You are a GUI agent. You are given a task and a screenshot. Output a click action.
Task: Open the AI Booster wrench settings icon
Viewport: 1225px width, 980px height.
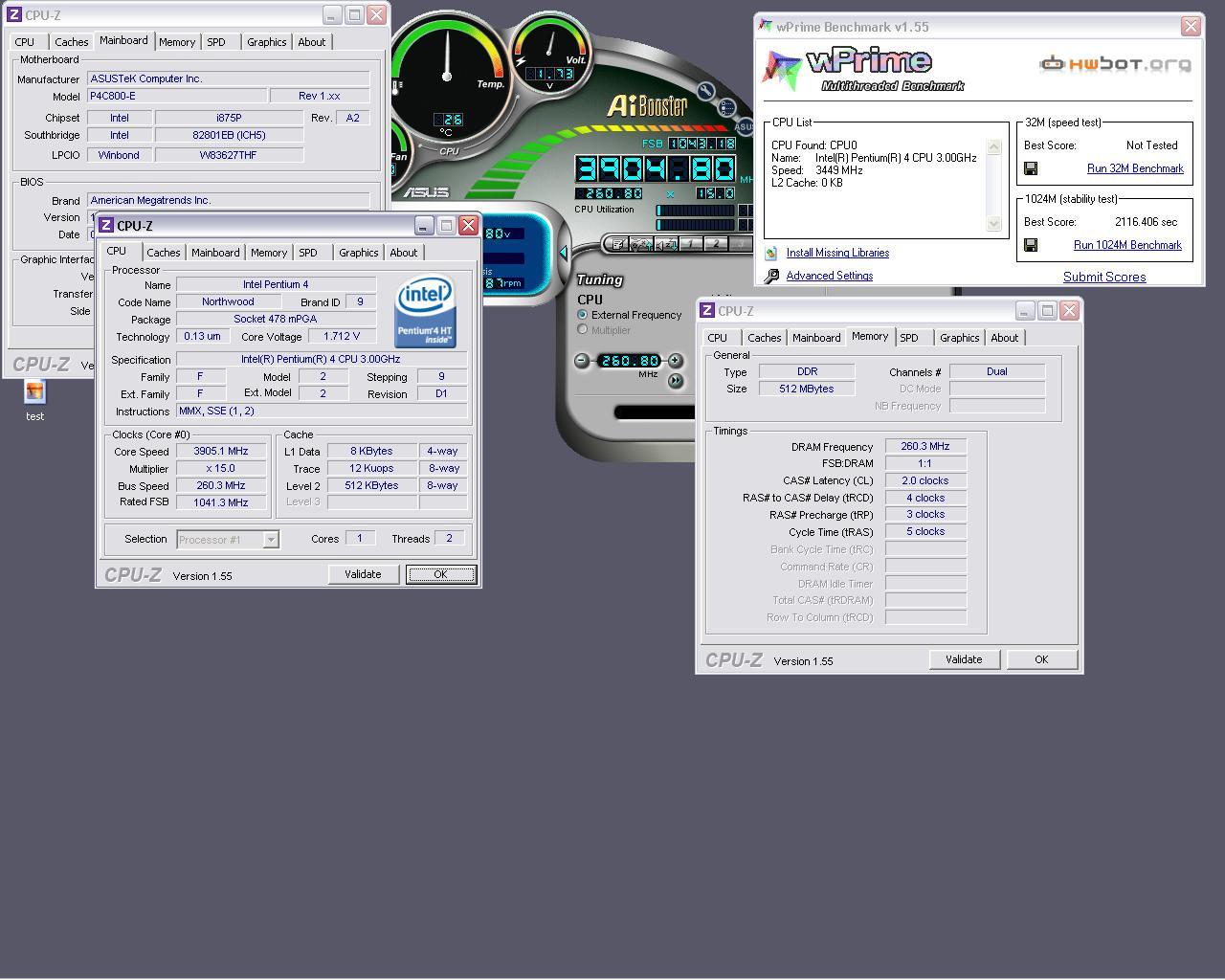click(x=706, y=91)
